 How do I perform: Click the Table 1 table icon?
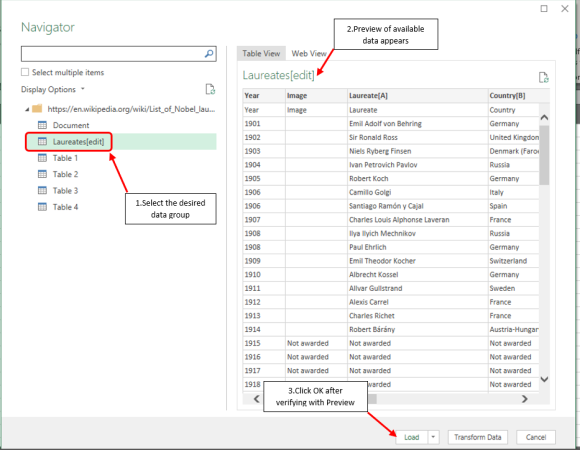pyautogui.click(x=43, y=158)
